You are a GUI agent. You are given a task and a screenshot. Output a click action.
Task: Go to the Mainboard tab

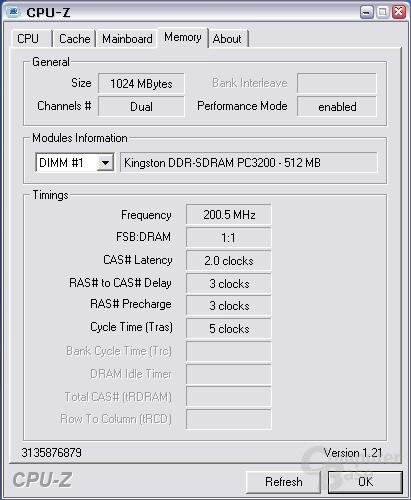pyautogui.click(x=127, y=39)
